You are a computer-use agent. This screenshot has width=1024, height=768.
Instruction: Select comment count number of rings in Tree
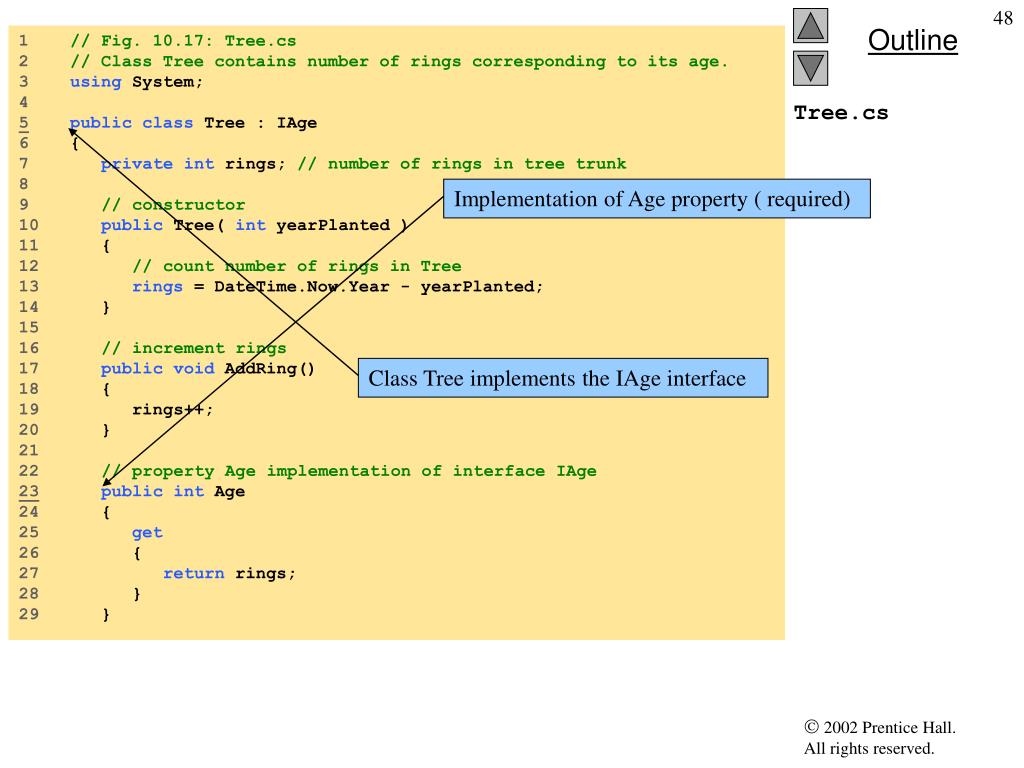(296, 266)
